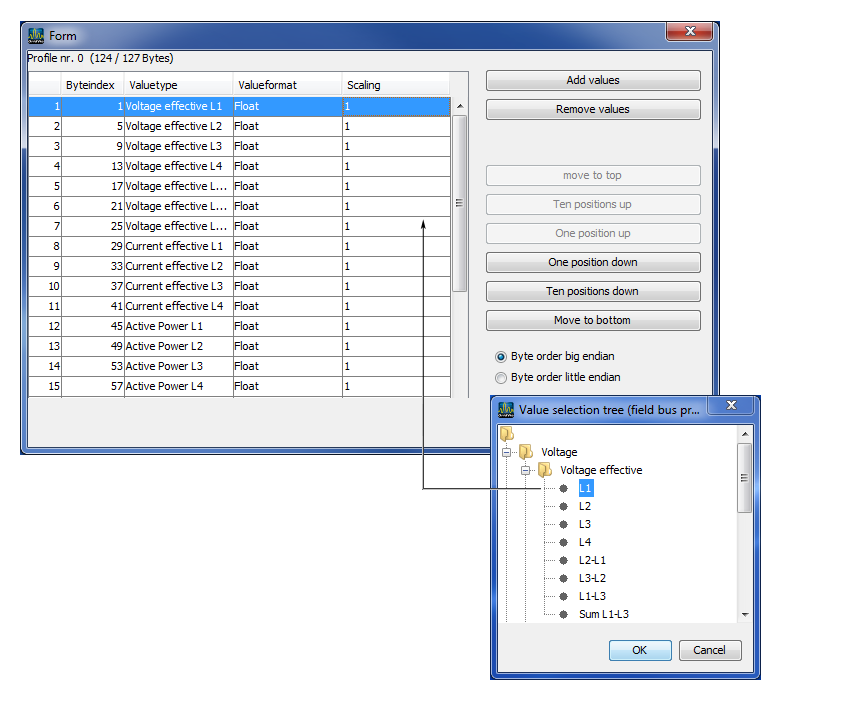
Task: Click the root folder icon atop the tree
Action: tap(507, 433)
